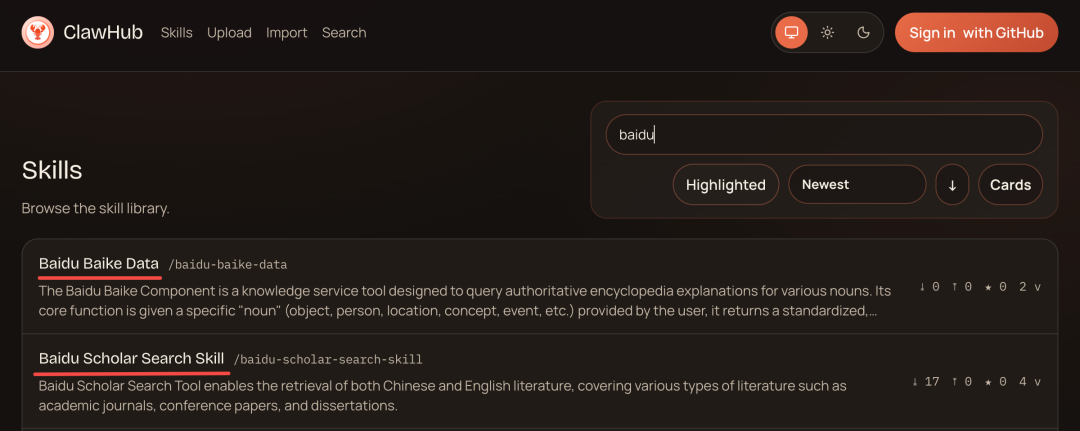
Task: Switch to system theme monitor icon
Action: [791, 33]
